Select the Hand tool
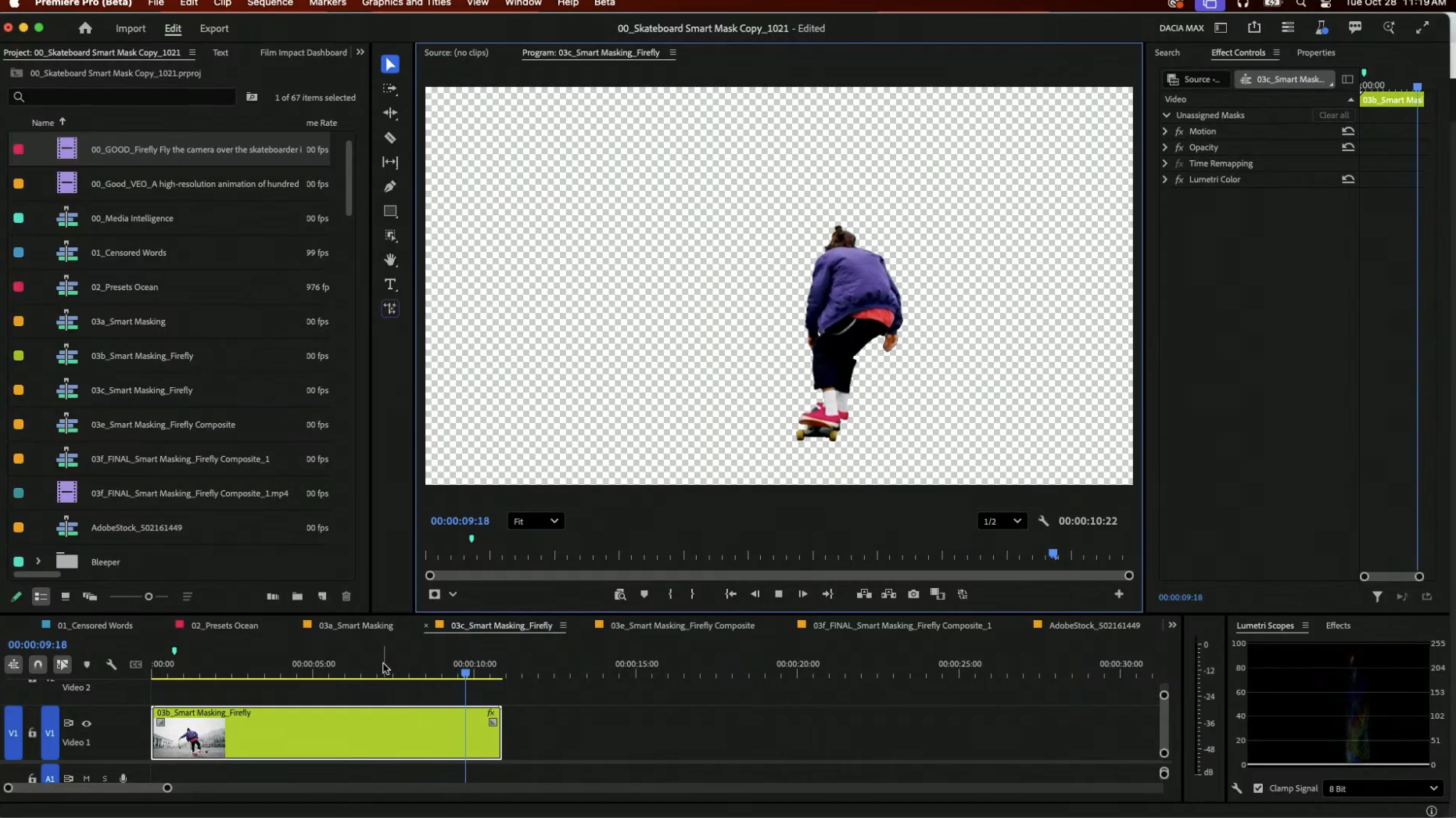Screen dimensions: 1456x818 click(x=390, y=260)
